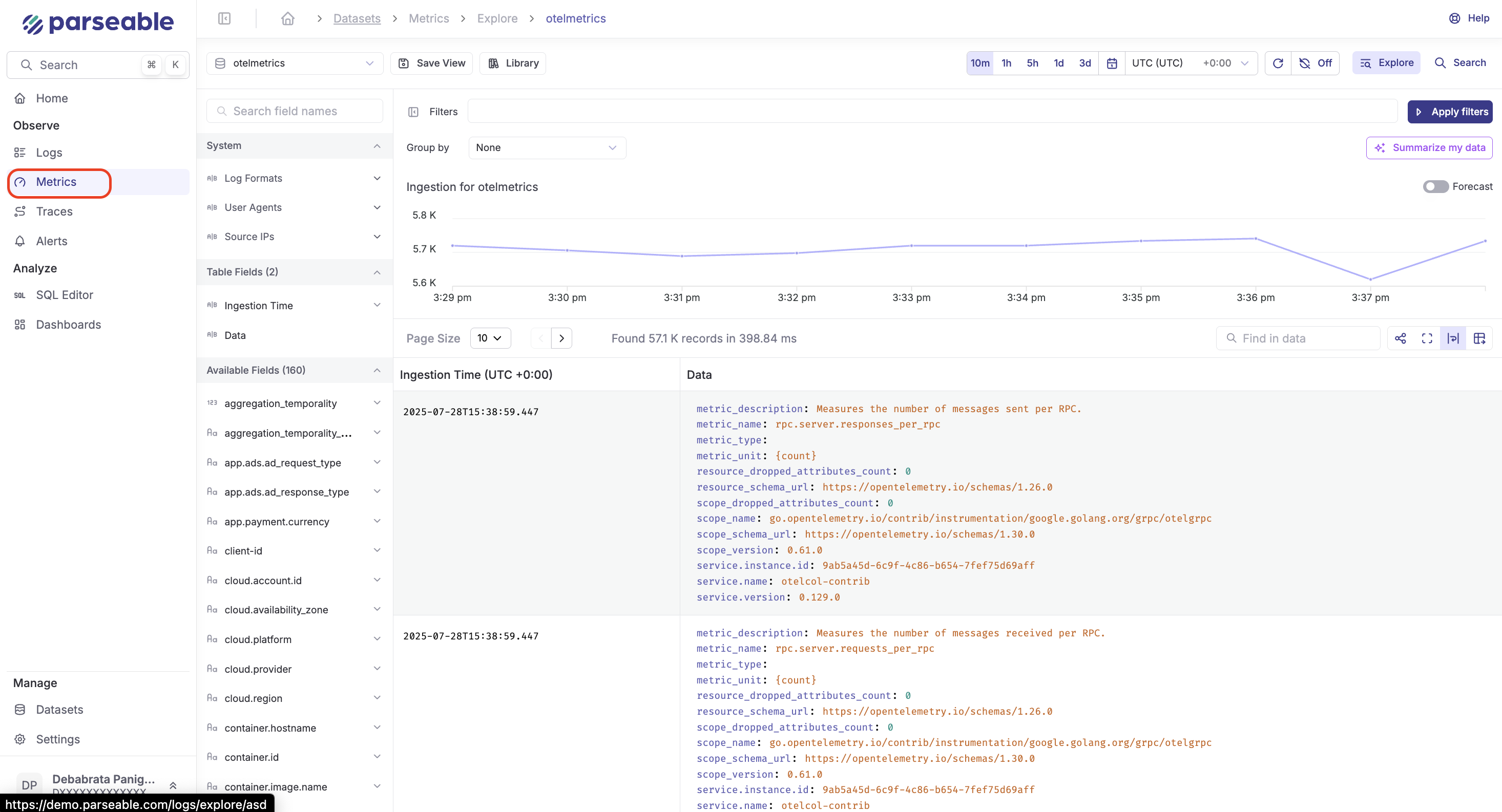
Task: Expand the Log Formats field
Action: pos(377,178)
